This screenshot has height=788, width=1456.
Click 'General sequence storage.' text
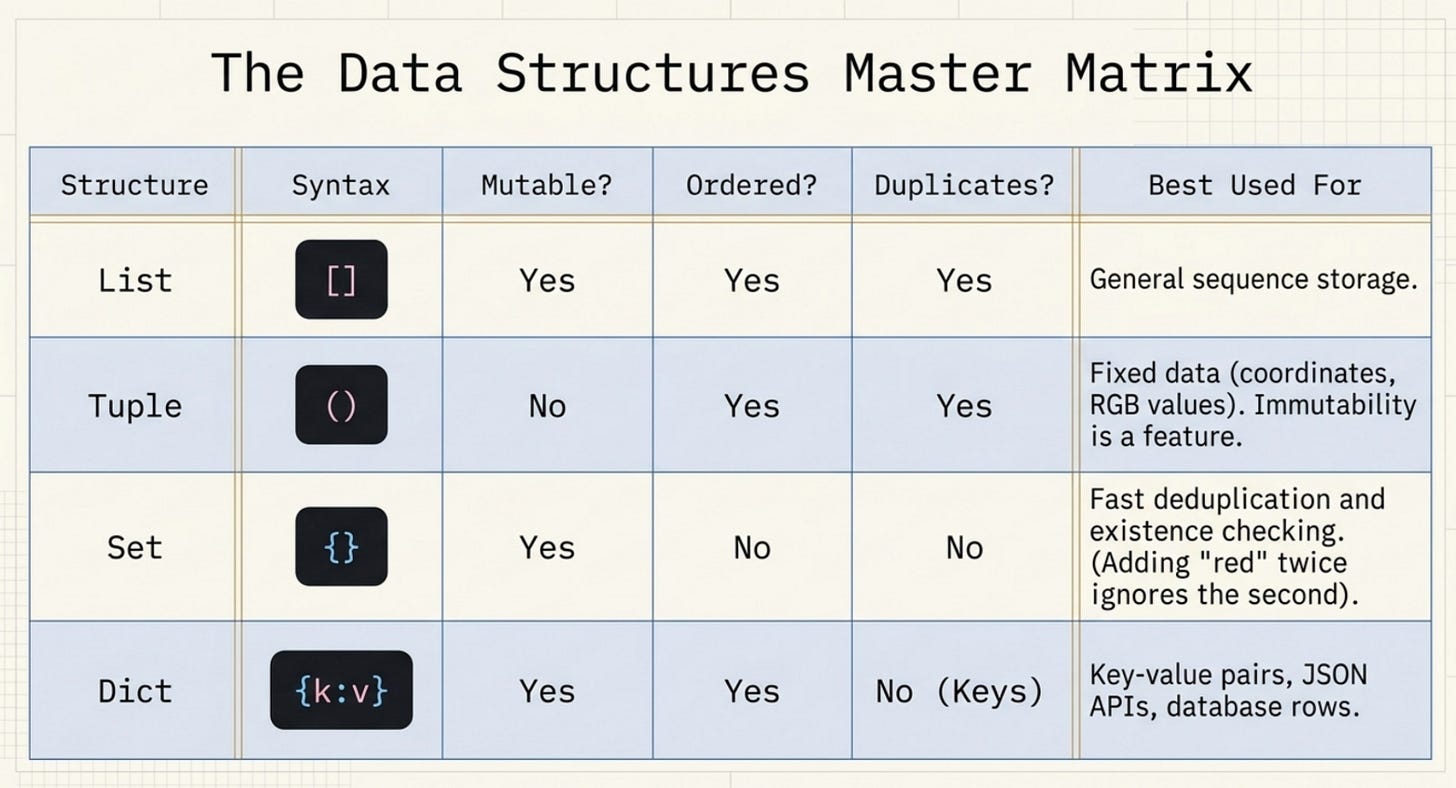pyautogui.click(x=1254, y=279)
